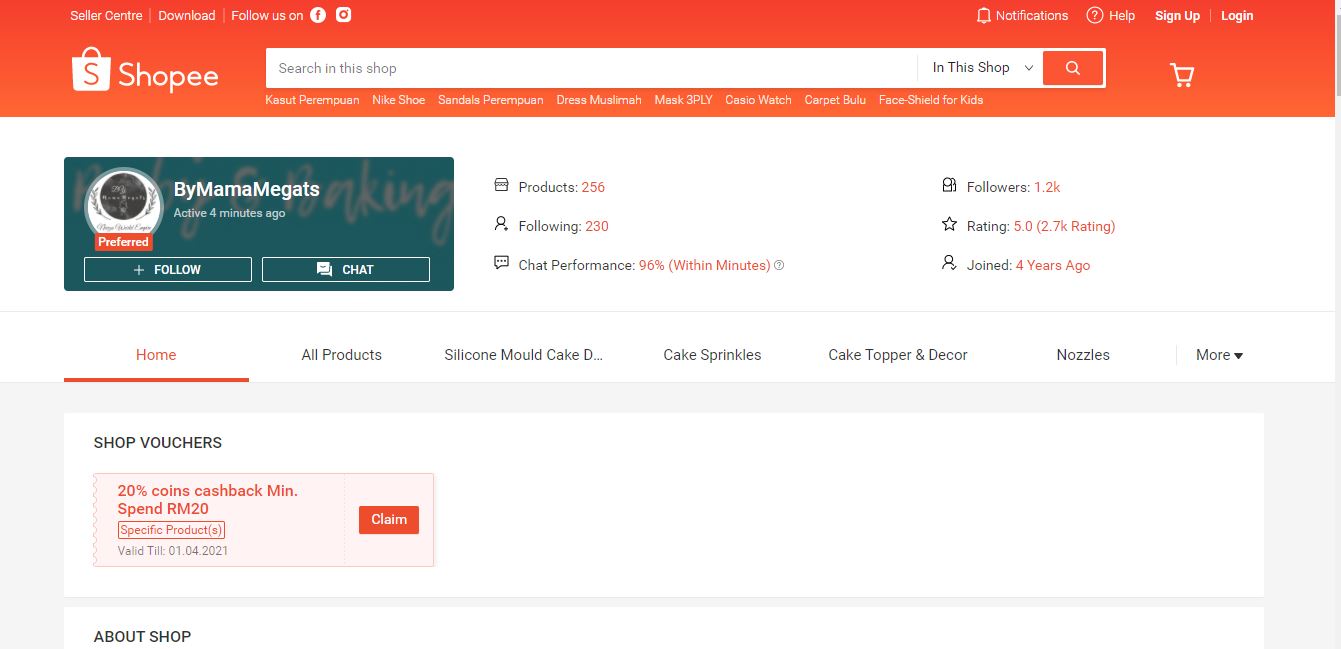Open the Cake Sprinkles tab
1341x649 pixels.
[x=712, y=355]
